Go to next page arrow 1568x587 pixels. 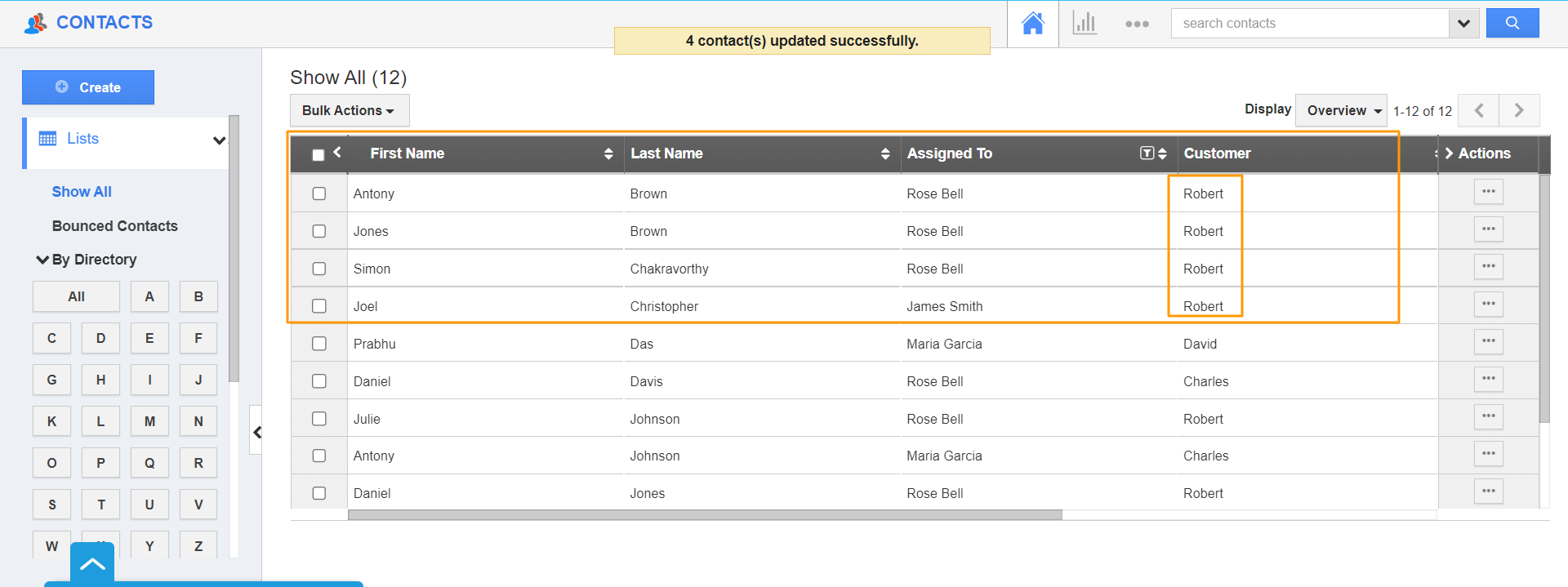(x=1518, y=110)
